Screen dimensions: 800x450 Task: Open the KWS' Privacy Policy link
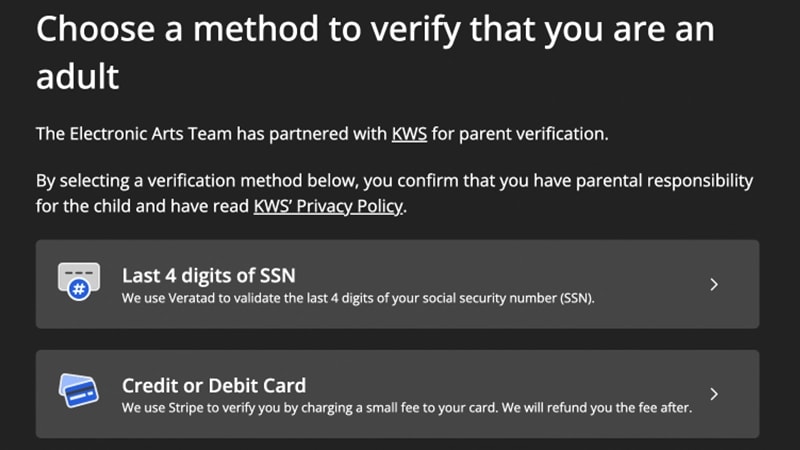point(328,207)
